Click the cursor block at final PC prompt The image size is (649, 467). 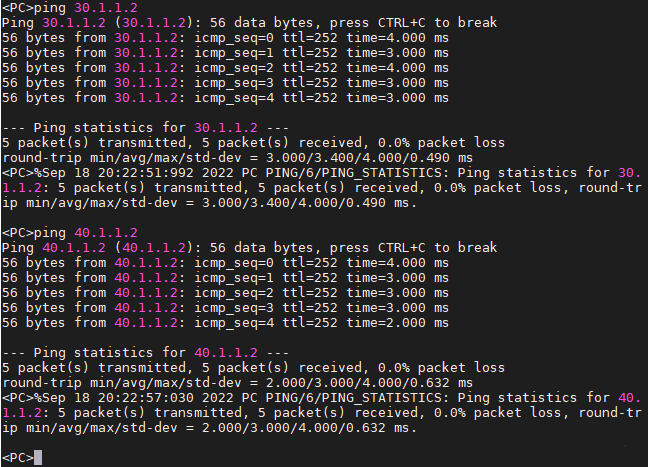(38, 457)
